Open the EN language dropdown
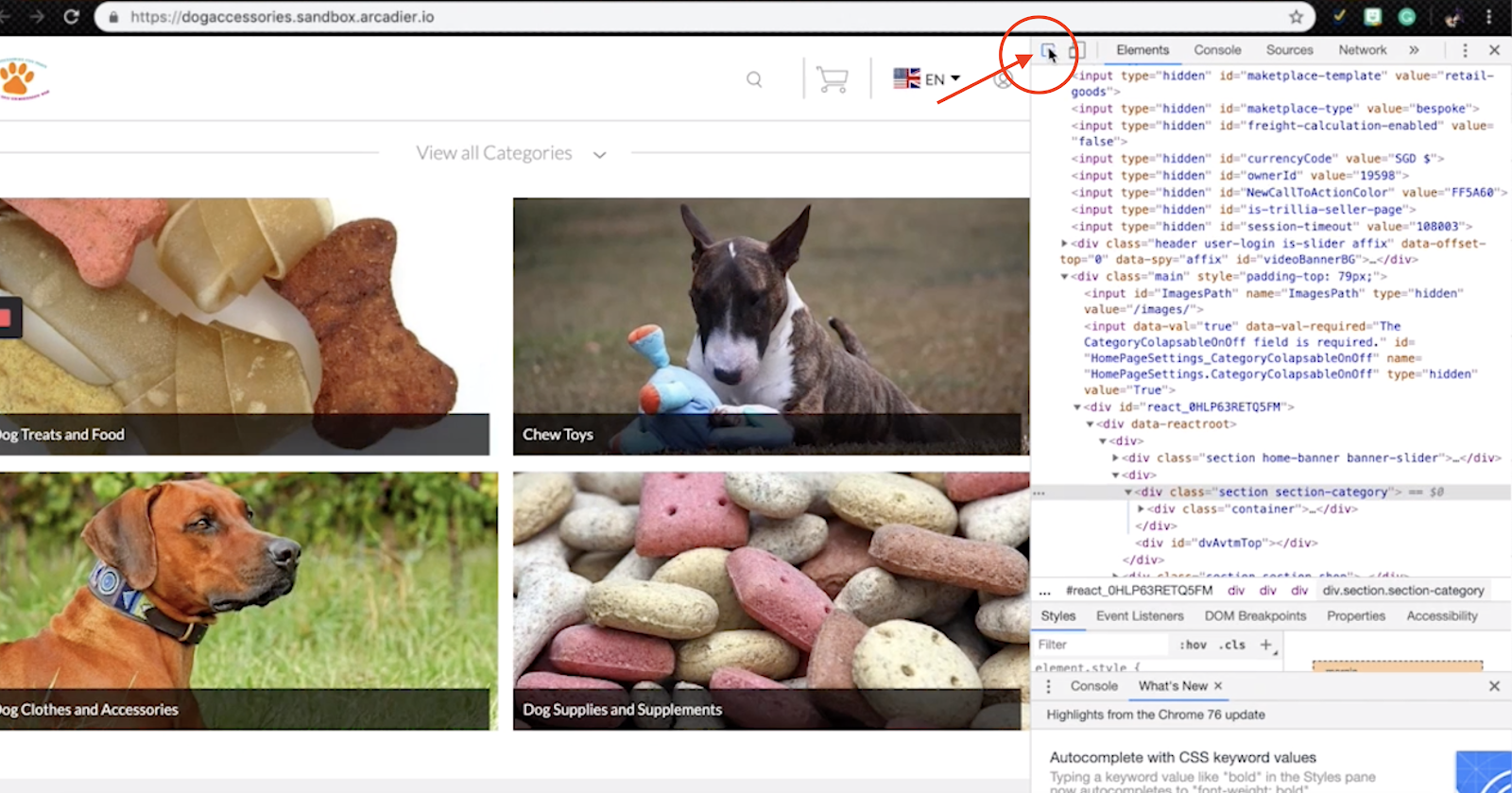Image resolution: width=1512 pixels, height=793 pixels. pos(927,78)
